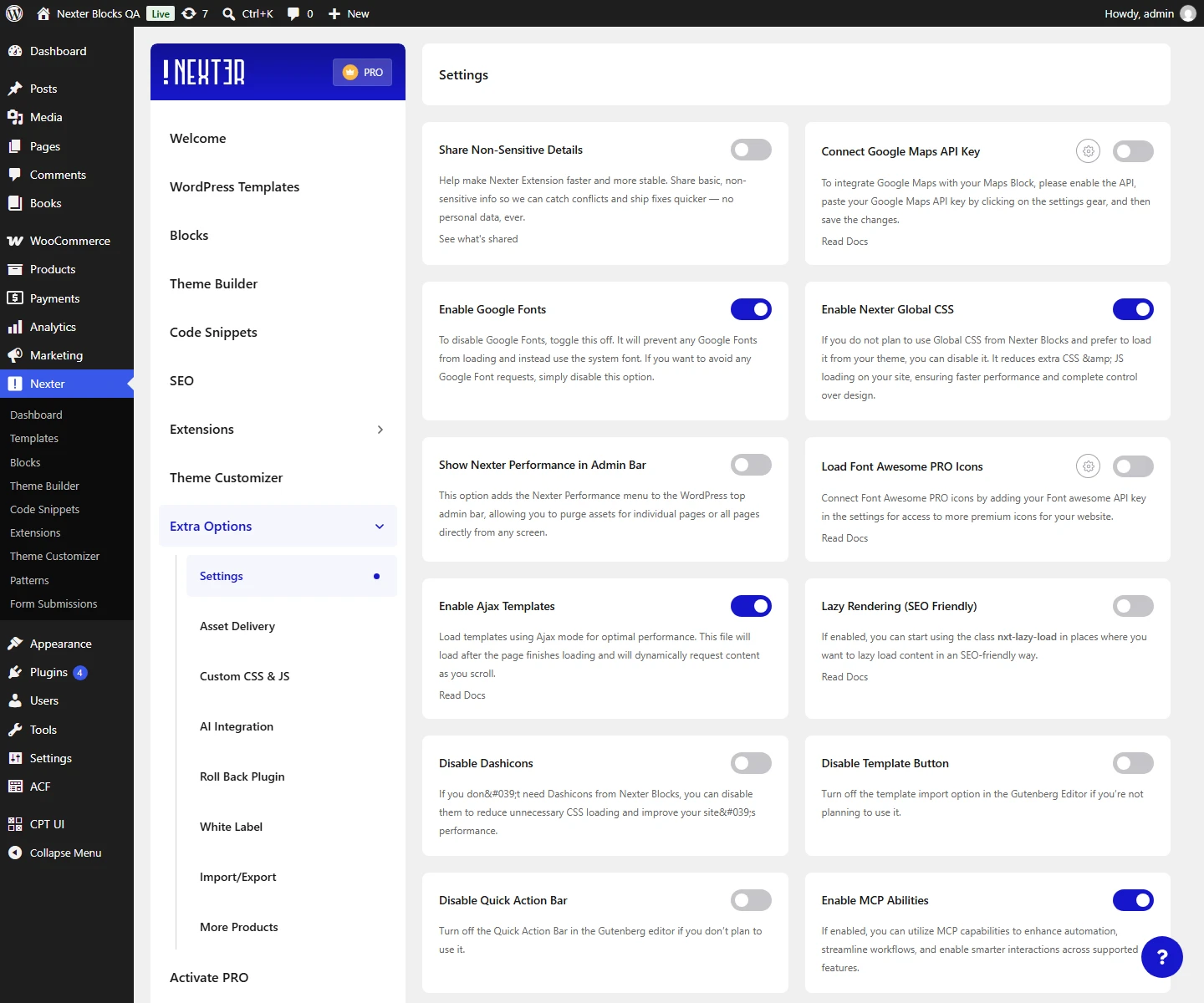Click the WordPress logo icon

click(x=14, y=13)
